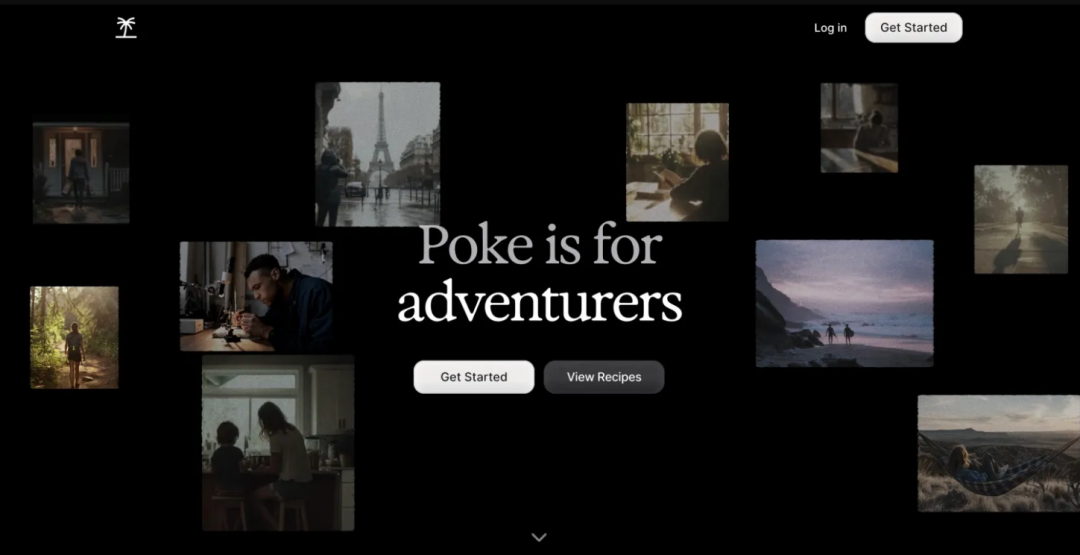The height and width of the screenshot is (555, 1080).
Task: Open the mother and child kitchen photo
Action: tap(278, 443)
